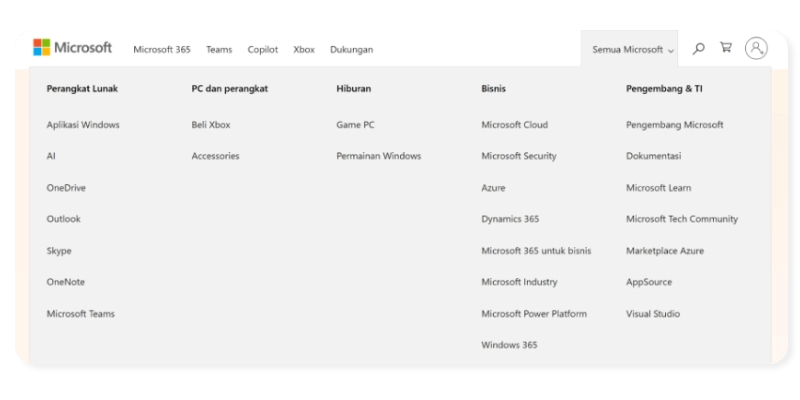Open Teams in top navigation
Viewport: 800px width, 400px height.
219,49
